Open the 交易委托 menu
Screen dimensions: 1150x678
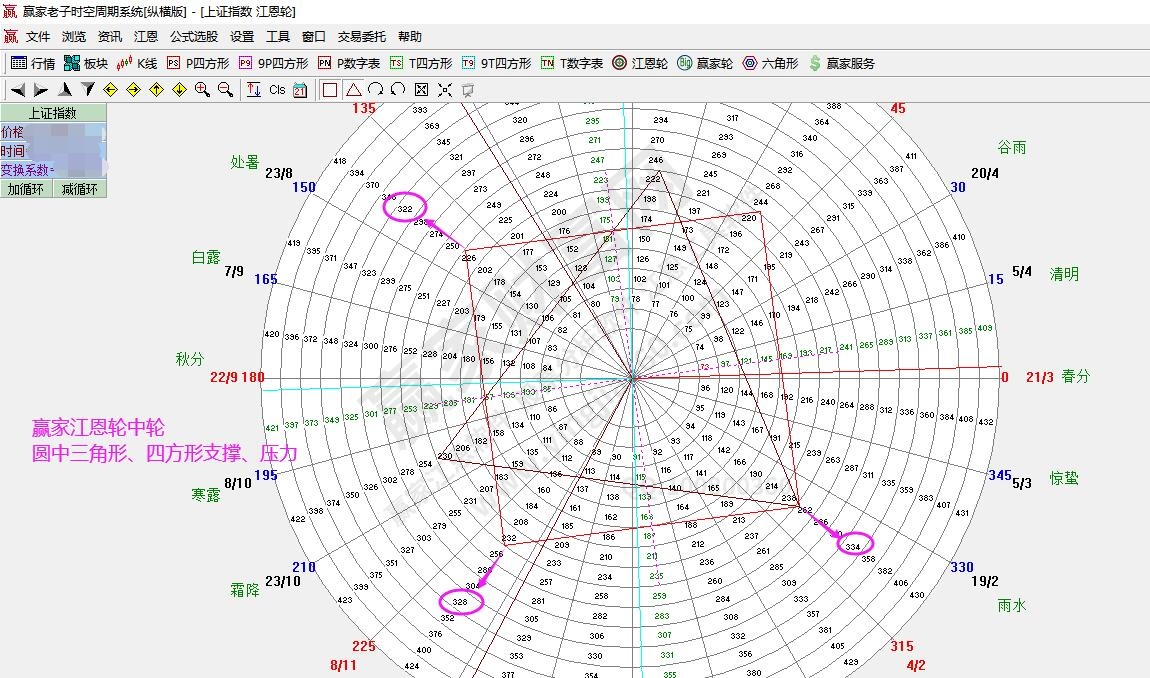tap(361, 37)
